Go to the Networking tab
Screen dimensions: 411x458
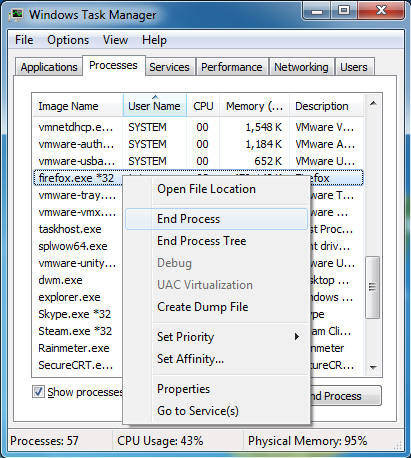pyautogui.click(x=301, y=67)
